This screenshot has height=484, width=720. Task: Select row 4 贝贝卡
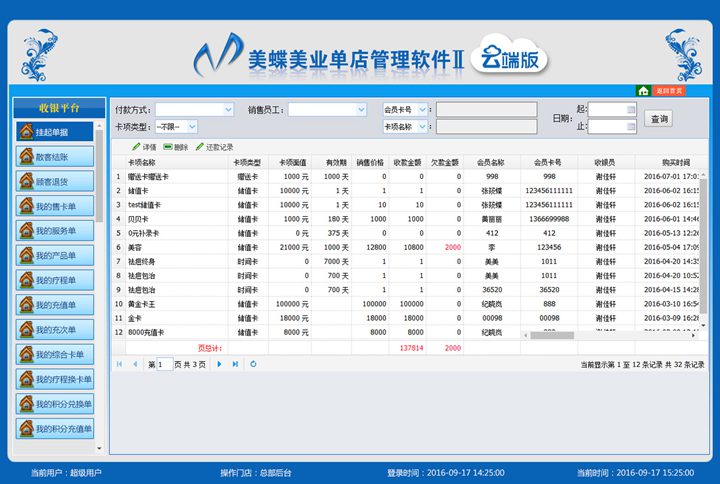coord(406,219)
